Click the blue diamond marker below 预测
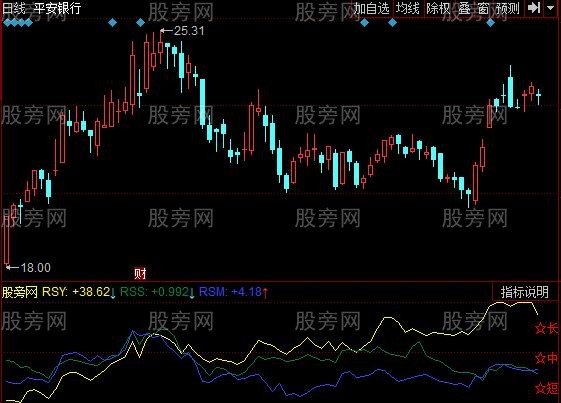The height and width of the screenshot is (403, 561). tap(491, 23)
